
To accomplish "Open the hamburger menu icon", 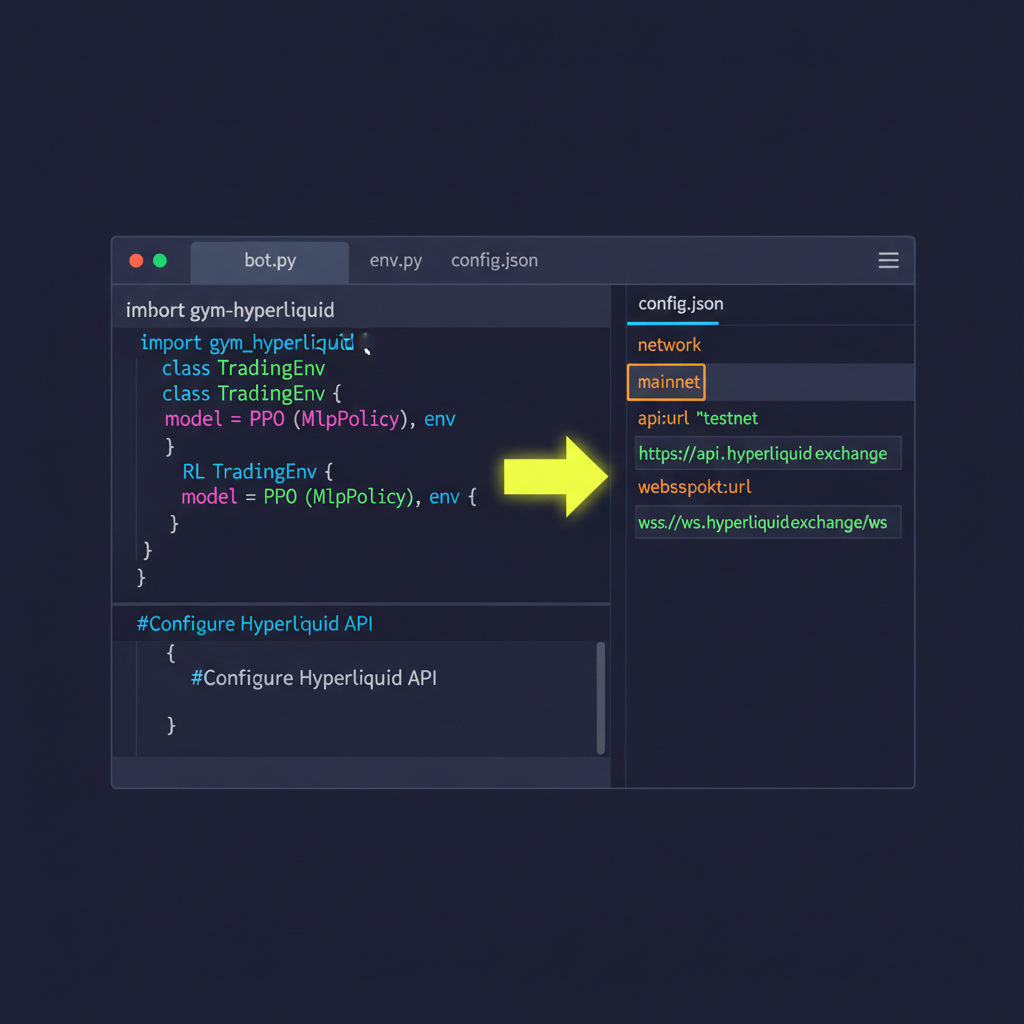I will [888, 260].
